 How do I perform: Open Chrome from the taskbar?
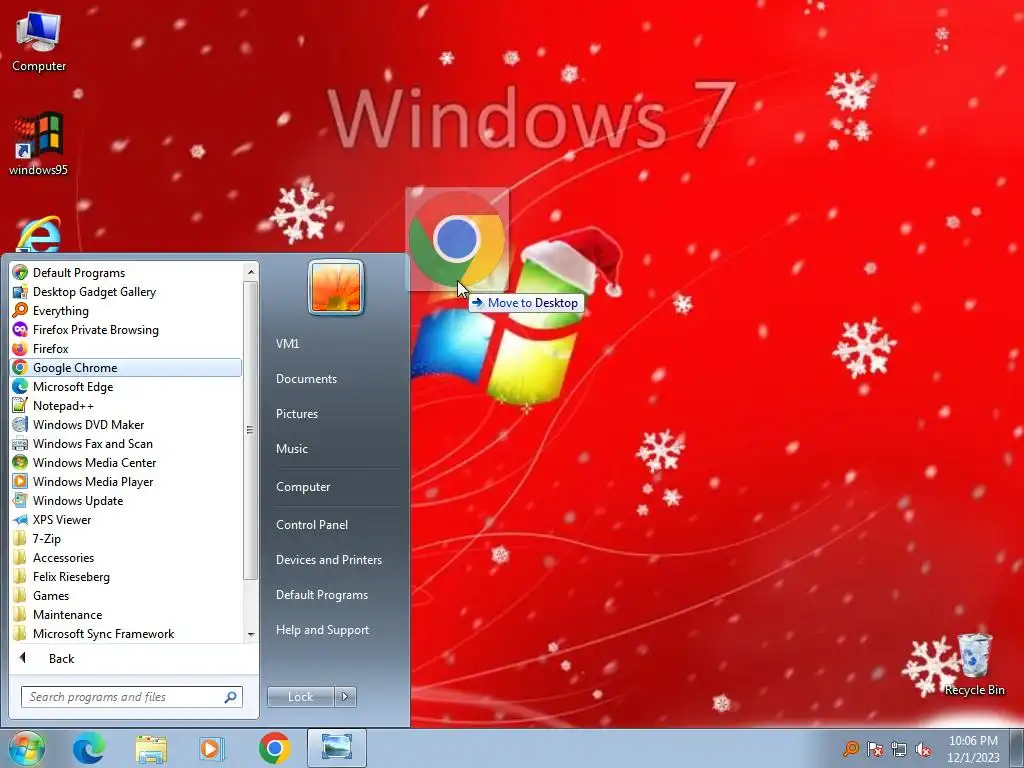tap(274, 748)
